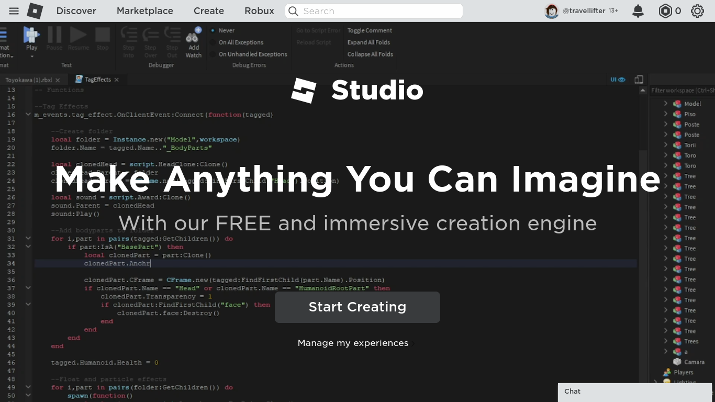Viewport: 715px width, 402px height.
Task: Click Reload Script action
Action: [314, 42]
